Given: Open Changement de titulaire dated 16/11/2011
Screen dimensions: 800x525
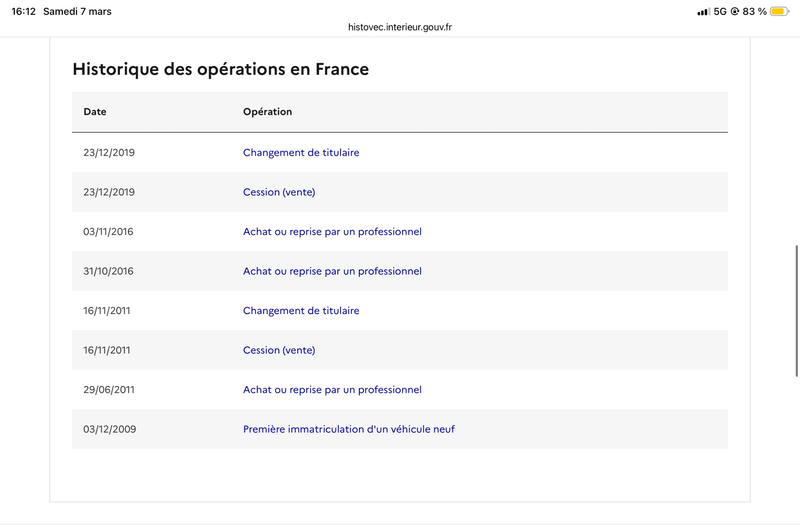Looking at the screenshot, I should (x=301, y=311).
